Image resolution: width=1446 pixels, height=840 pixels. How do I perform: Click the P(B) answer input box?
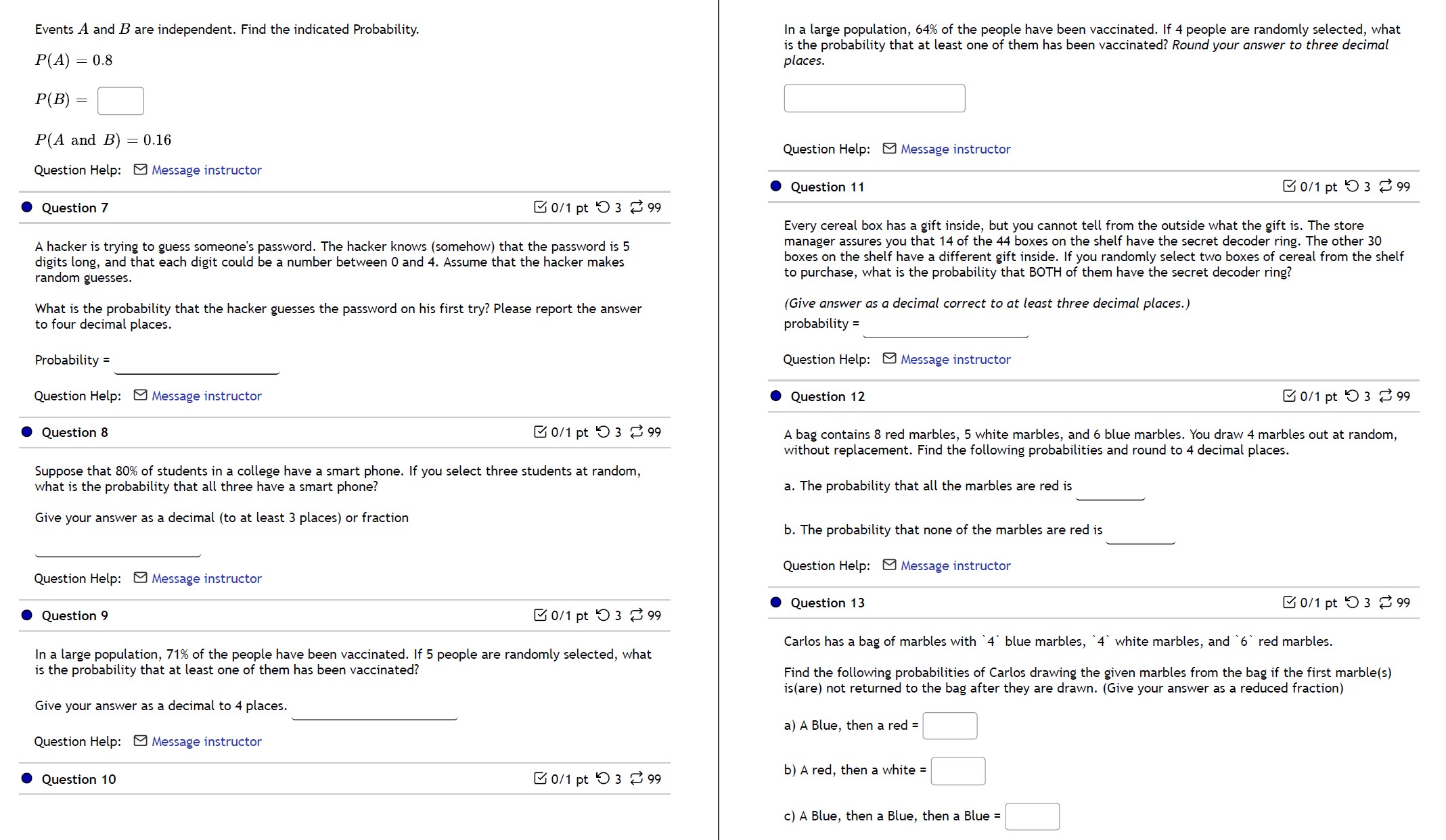point(120,100)
